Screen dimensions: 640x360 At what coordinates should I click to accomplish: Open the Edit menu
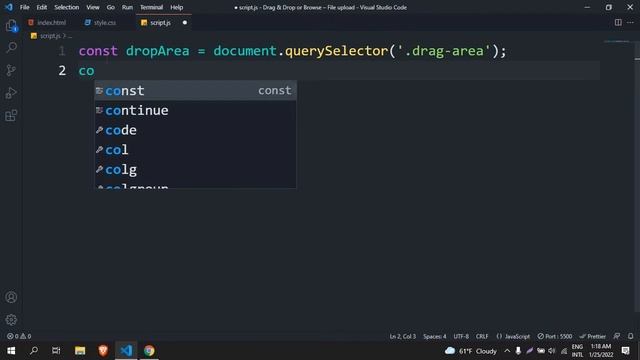coord(42,7)
